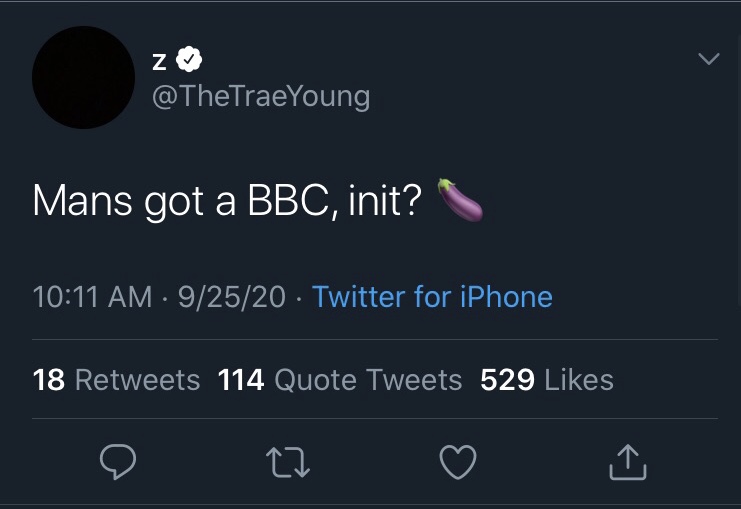Click the 9/25/20 date
741x509 pixels.
[232, 297]
